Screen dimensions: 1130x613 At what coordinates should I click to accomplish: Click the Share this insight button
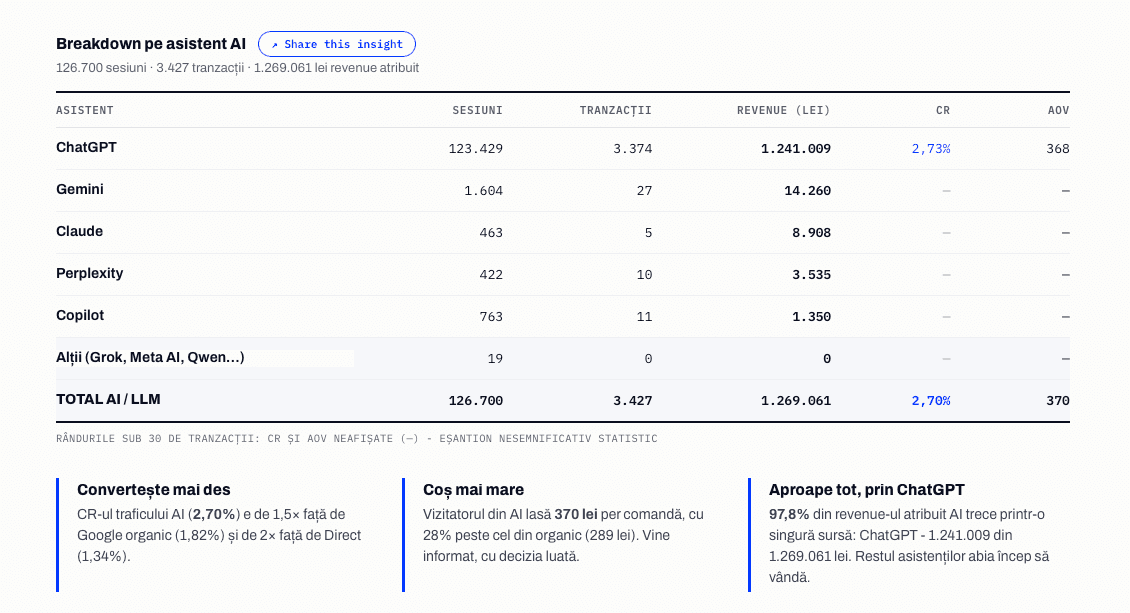point(337,44)
